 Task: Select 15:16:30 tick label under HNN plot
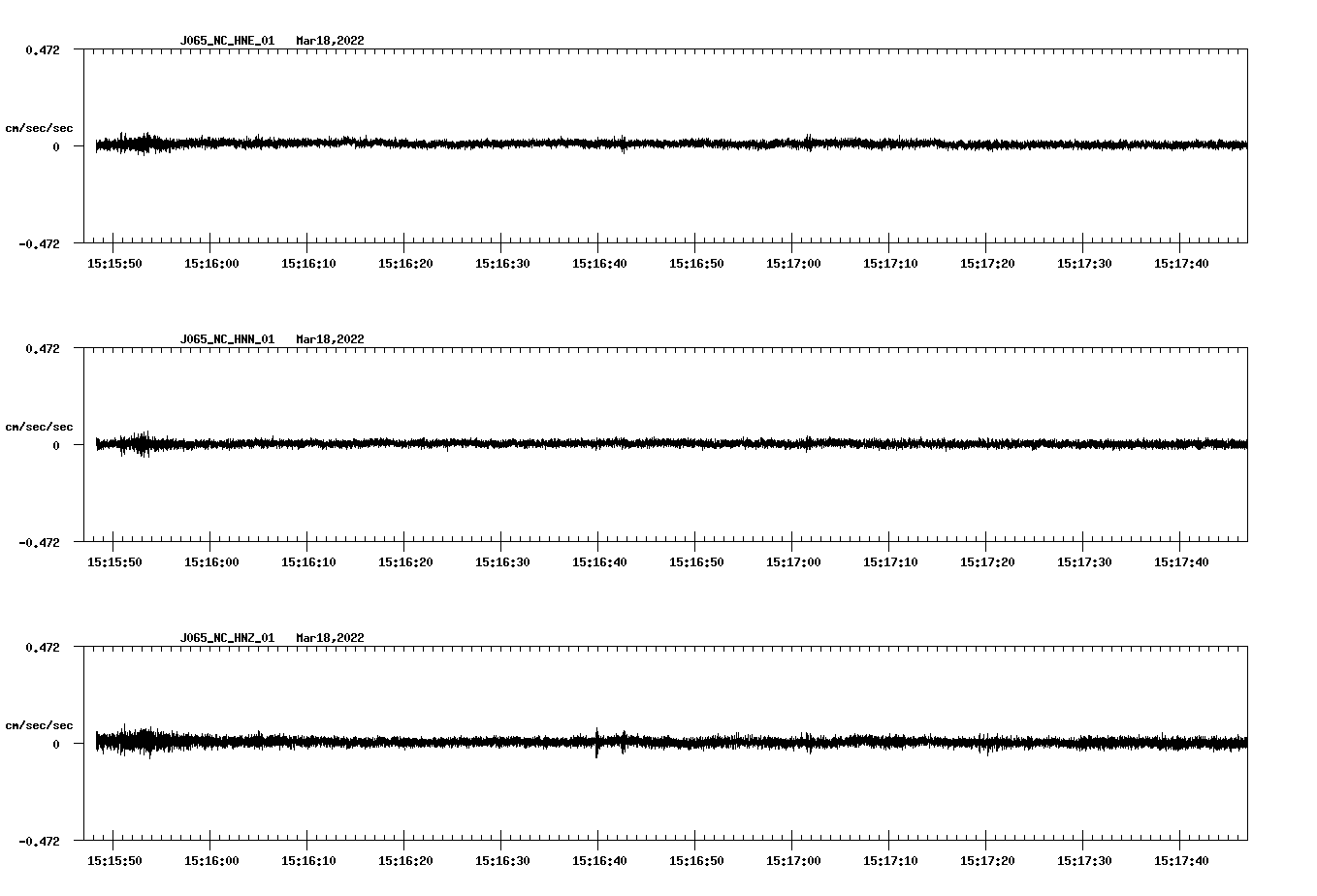point(502,562)
